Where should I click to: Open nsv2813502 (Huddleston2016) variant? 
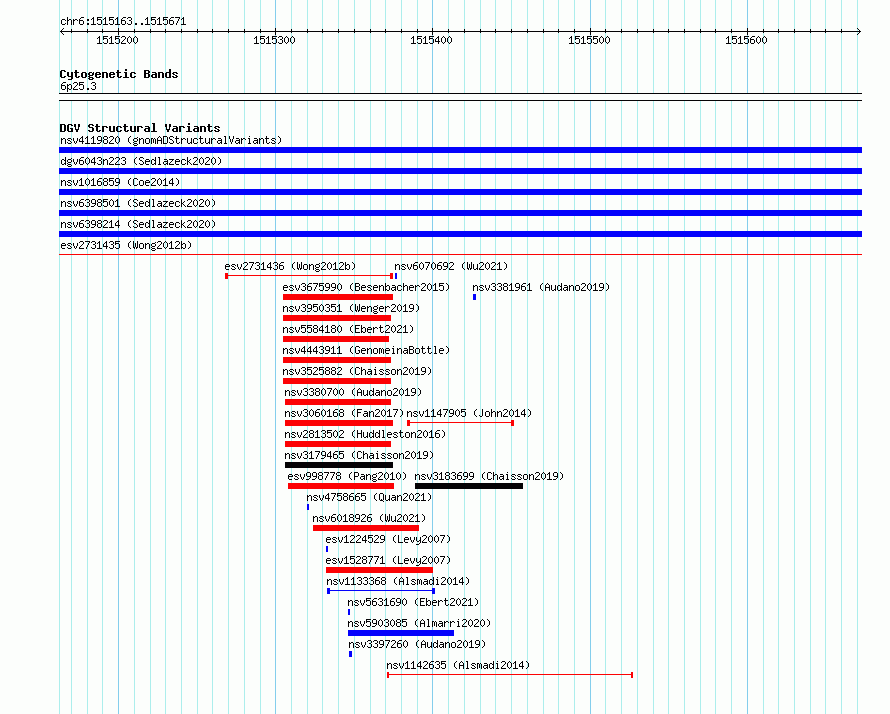click(x=365, y=434)
